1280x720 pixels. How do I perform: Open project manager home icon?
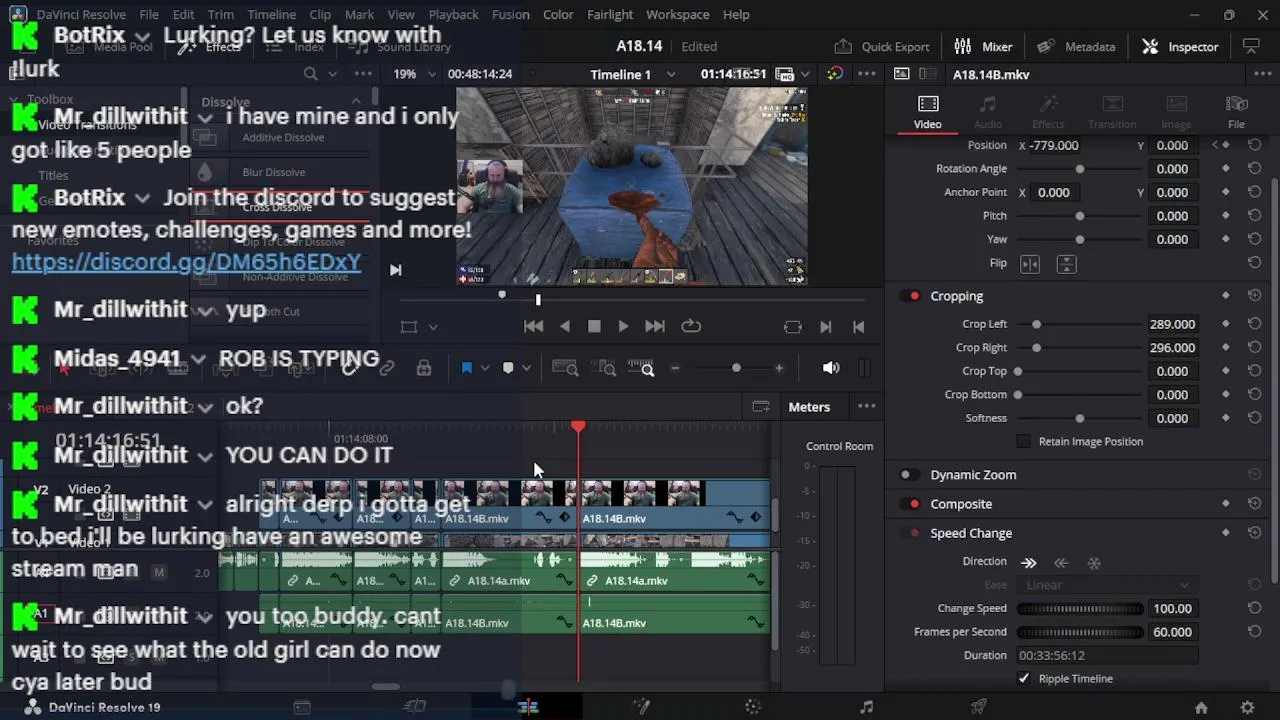pos(1201,707)
